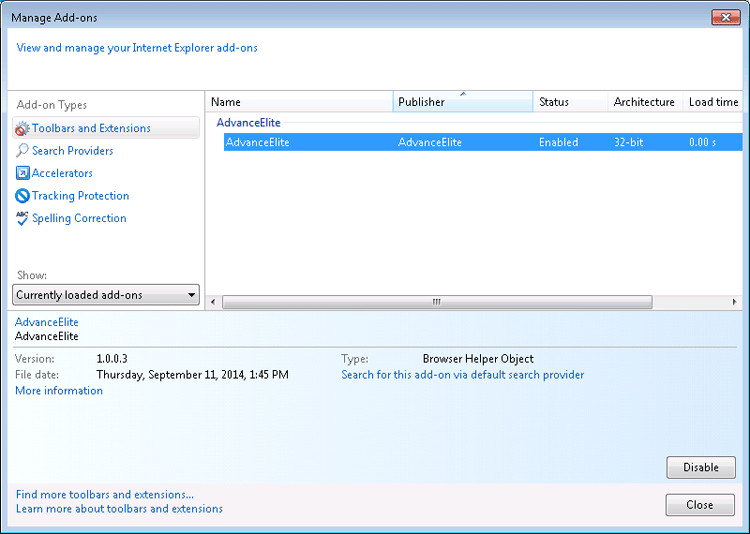Click the Spelling Correction ABC icon

[x=22, y=219]
